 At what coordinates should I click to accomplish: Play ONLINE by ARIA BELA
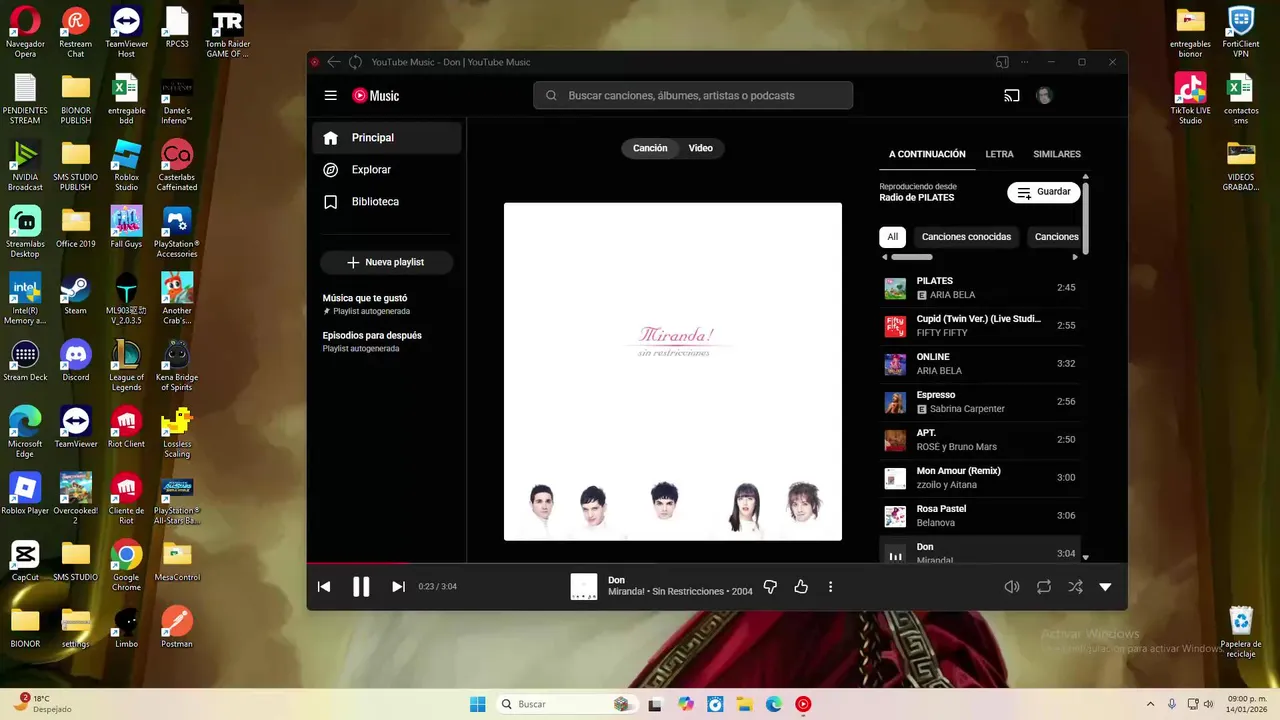coord(980,364)
